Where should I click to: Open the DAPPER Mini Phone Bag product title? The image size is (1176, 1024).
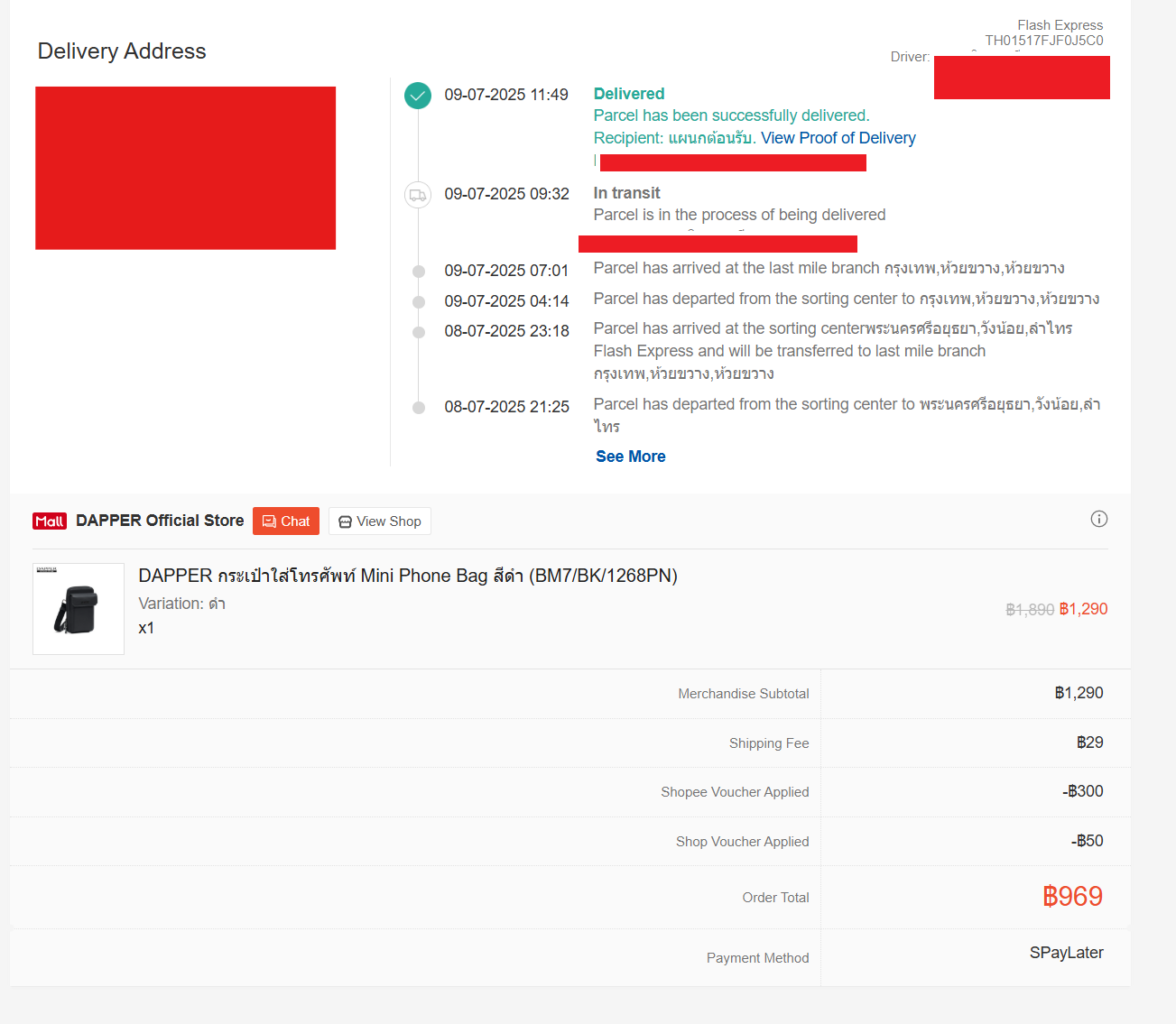[408, 576]
